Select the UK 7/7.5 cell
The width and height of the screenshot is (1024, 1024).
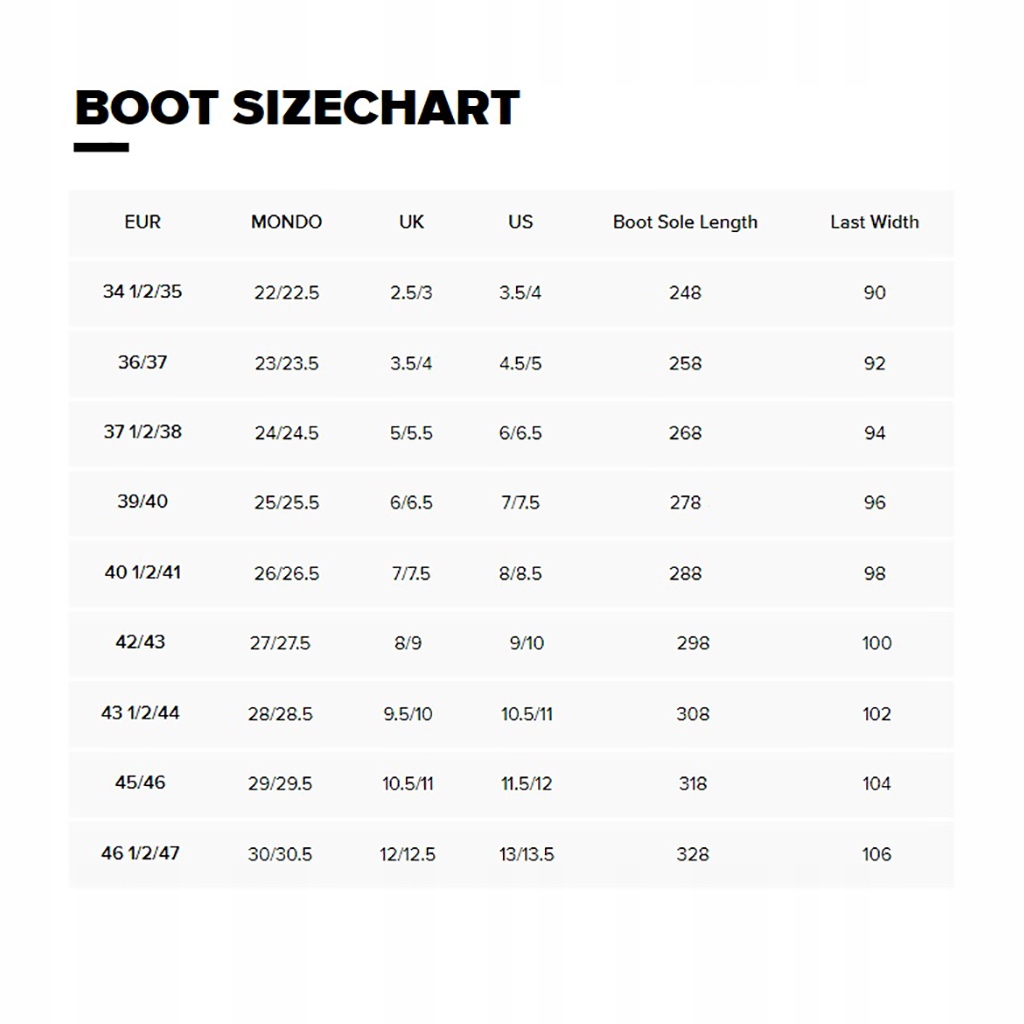coord(410,573)
